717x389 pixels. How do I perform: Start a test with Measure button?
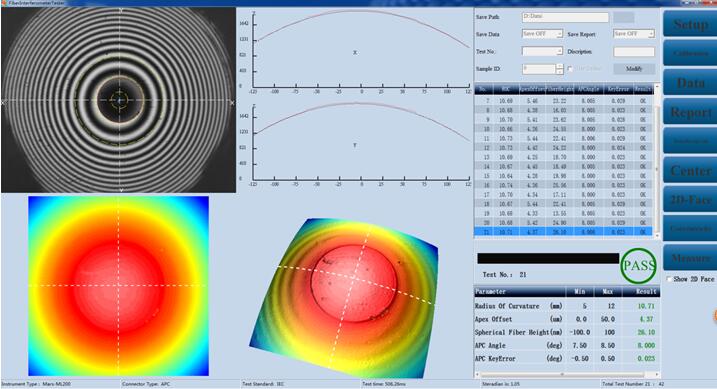(690, 258)
